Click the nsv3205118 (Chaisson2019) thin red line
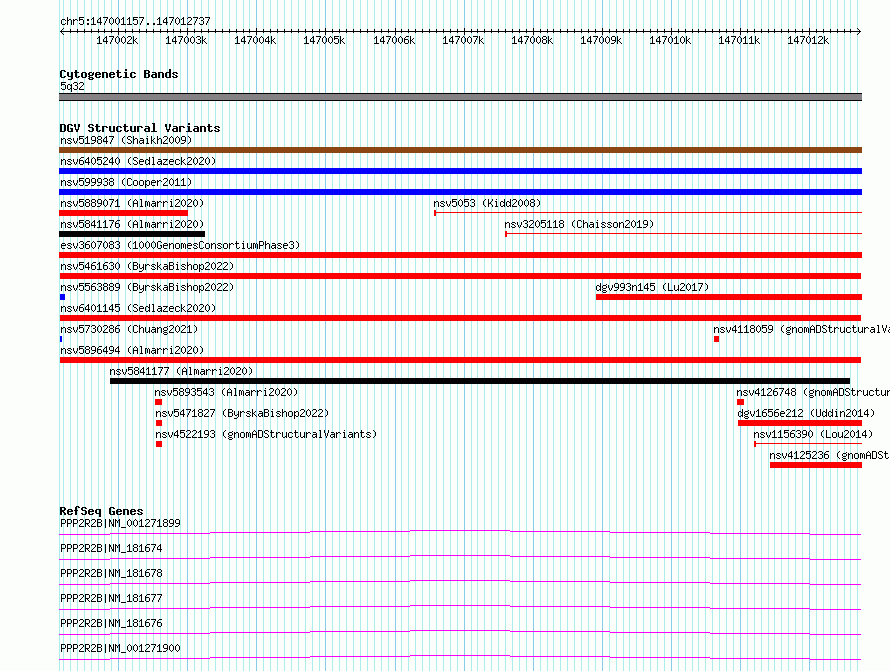890x671 pixels. click(x=683, y=234)
